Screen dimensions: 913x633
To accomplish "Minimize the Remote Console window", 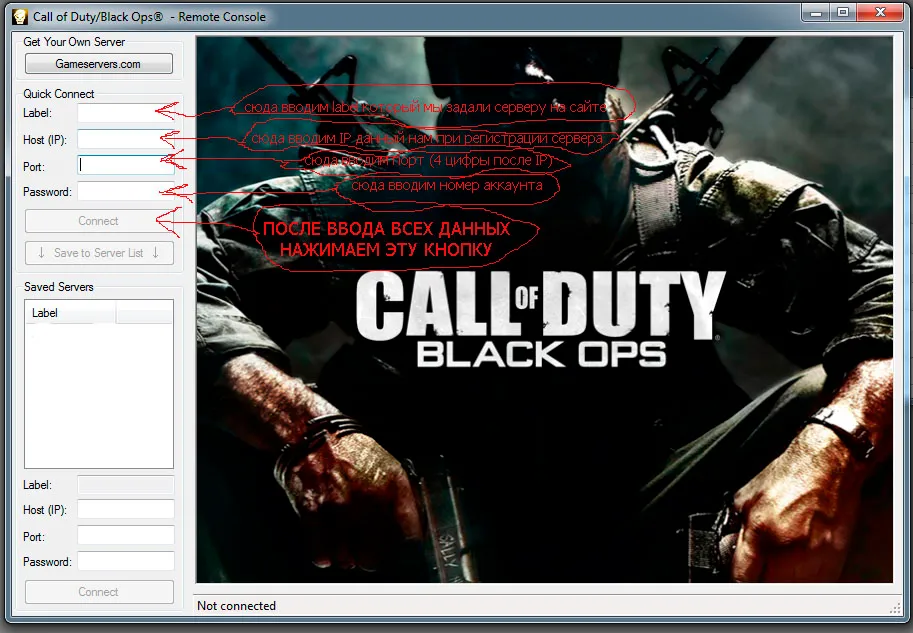I will (x=815, y=13).
